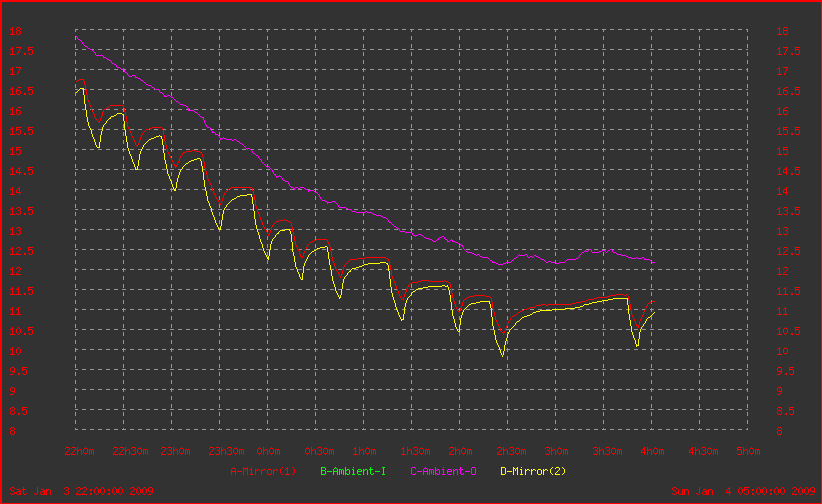Click the 17.5 label on the left axis
822x504 pixels.
[21, 51]
